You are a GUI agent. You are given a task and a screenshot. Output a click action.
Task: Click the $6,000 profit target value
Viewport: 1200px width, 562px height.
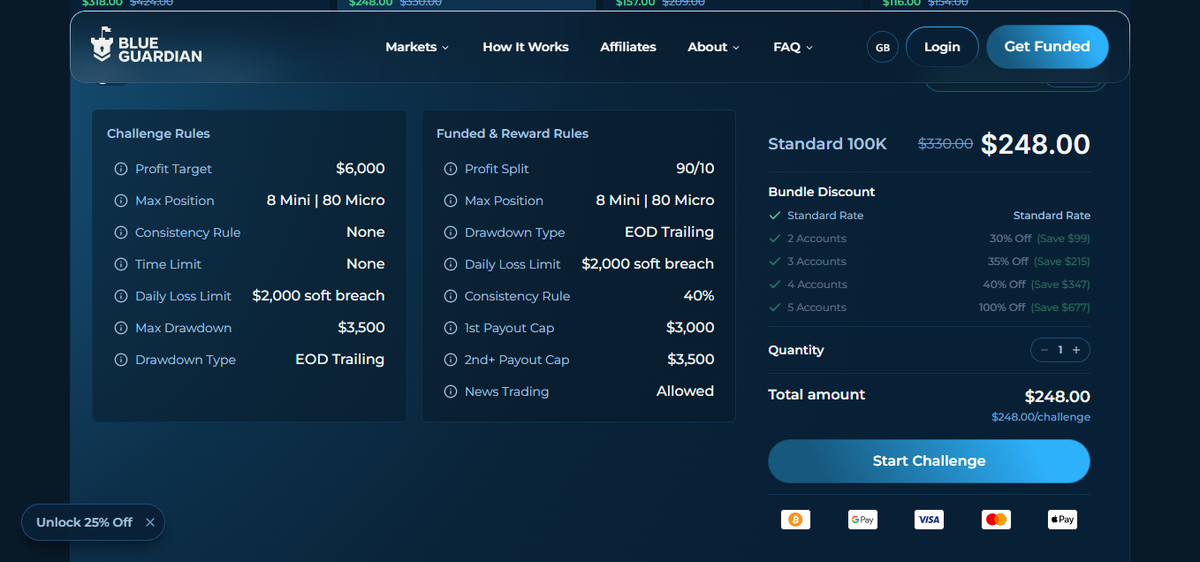pos(360,169)
